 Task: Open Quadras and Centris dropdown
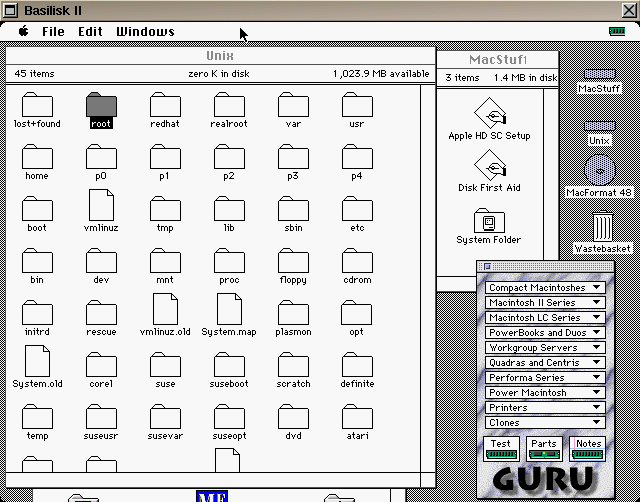click(x=545, y=362)
